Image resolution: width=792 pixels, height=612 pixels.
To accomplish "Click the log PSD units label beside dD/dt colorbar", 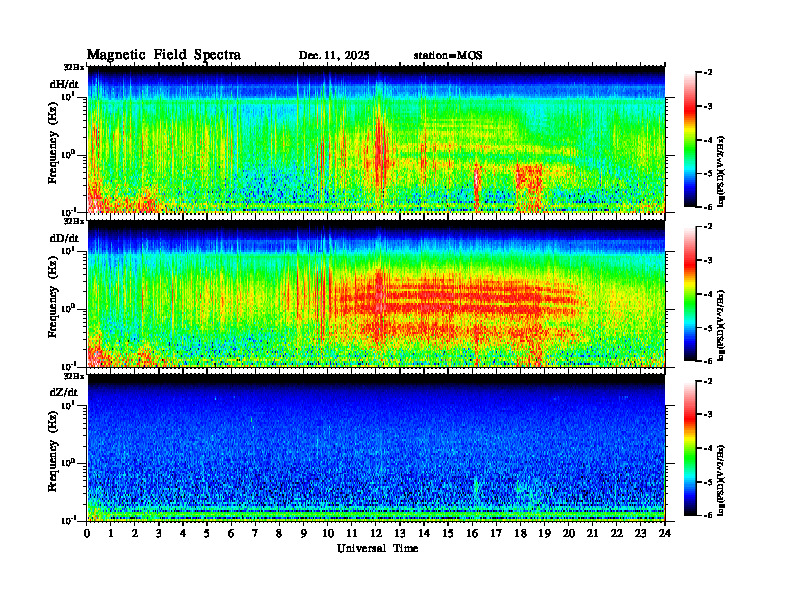I will (722, 325).
